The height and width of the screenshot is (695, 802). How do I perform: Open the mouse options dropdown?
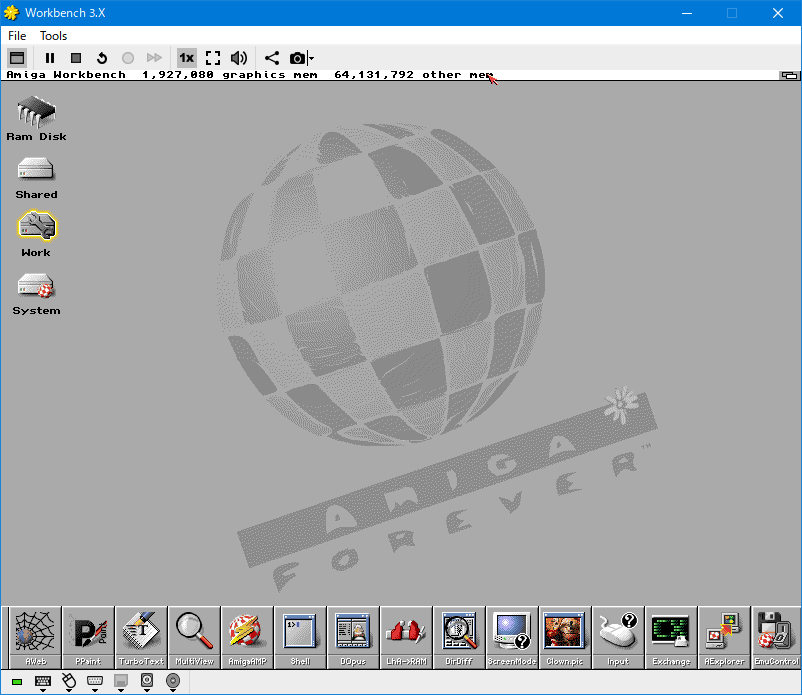[x=69, y=682]
